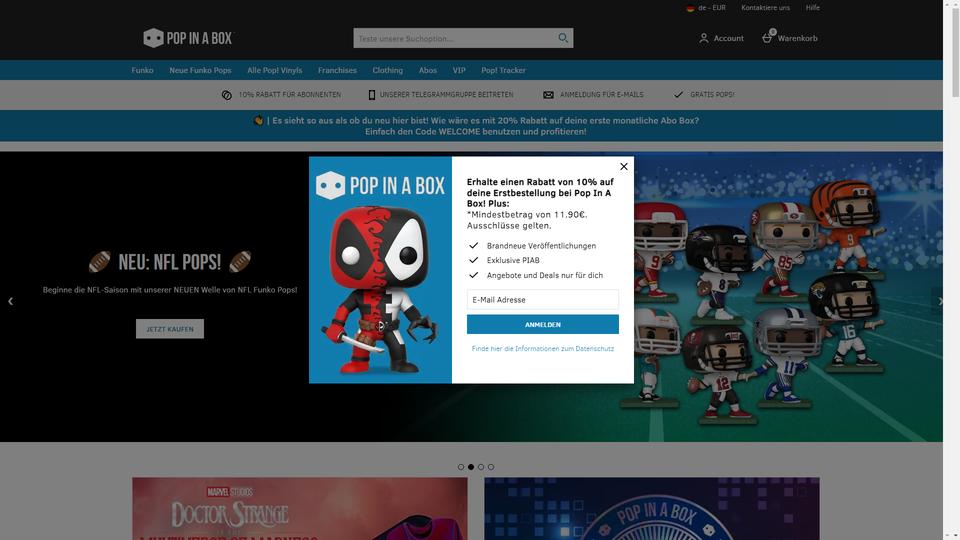Close the newsletter popup
960x540 pixels.
(623, 167)
